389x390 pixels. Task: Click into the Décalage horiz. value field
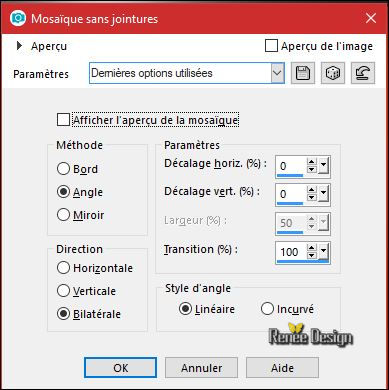tap(291, 166)
